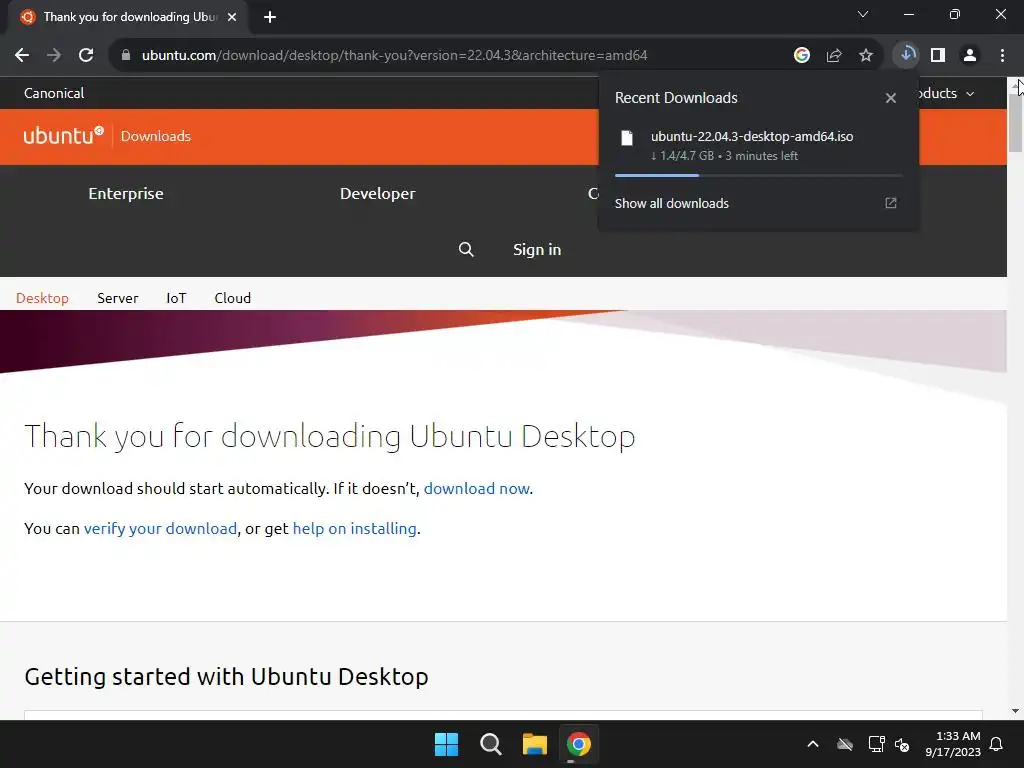The height and width of the screenshot is (768, 1024).
Task: Reload the Ubuntu download page
Action: pyautogui.click(x=86, y=56)
